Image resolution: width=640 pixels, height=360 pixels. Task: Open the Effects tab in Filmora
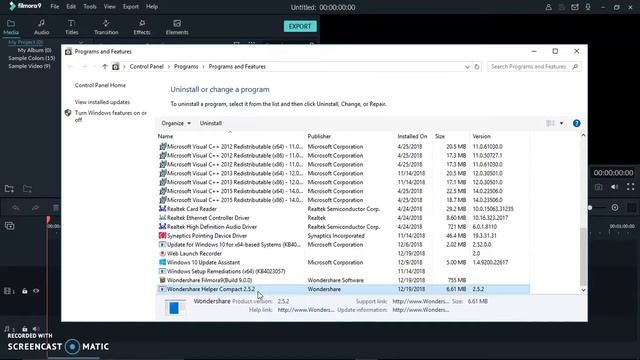click(x=142, y=27)
